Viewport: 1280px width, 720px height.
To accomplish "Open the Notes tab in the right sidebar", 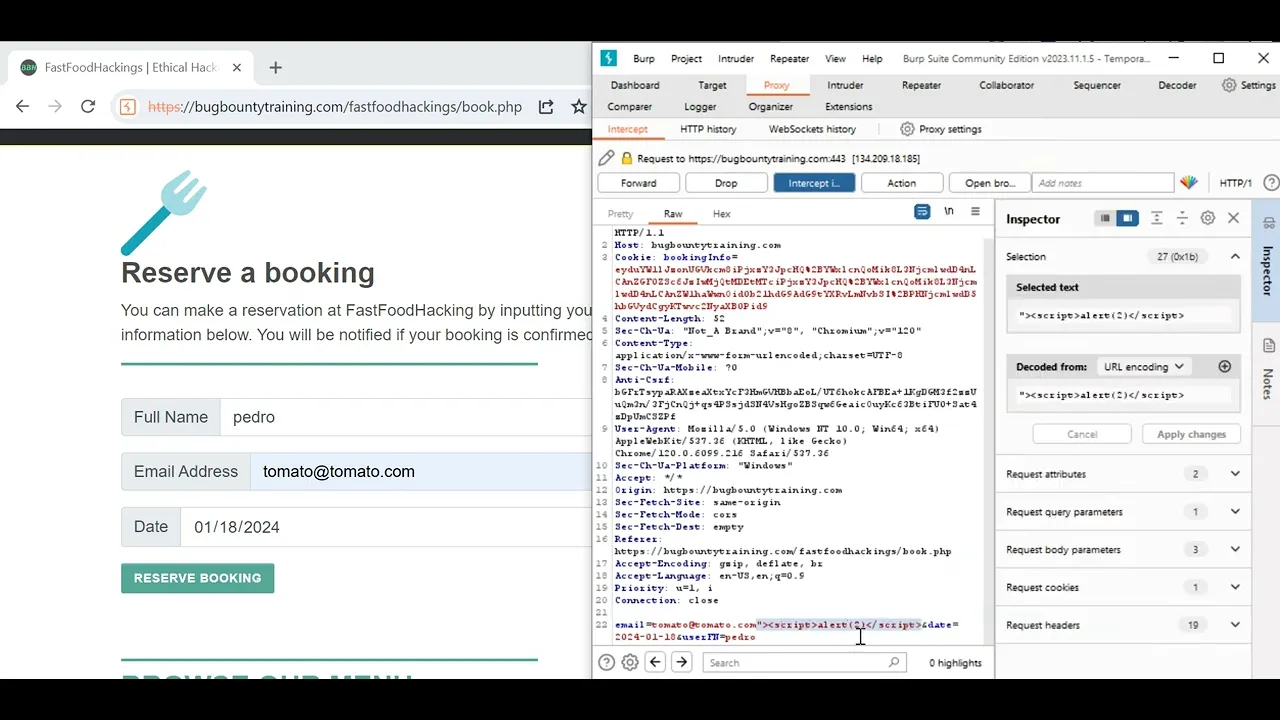I will (x=1268, y=368).
